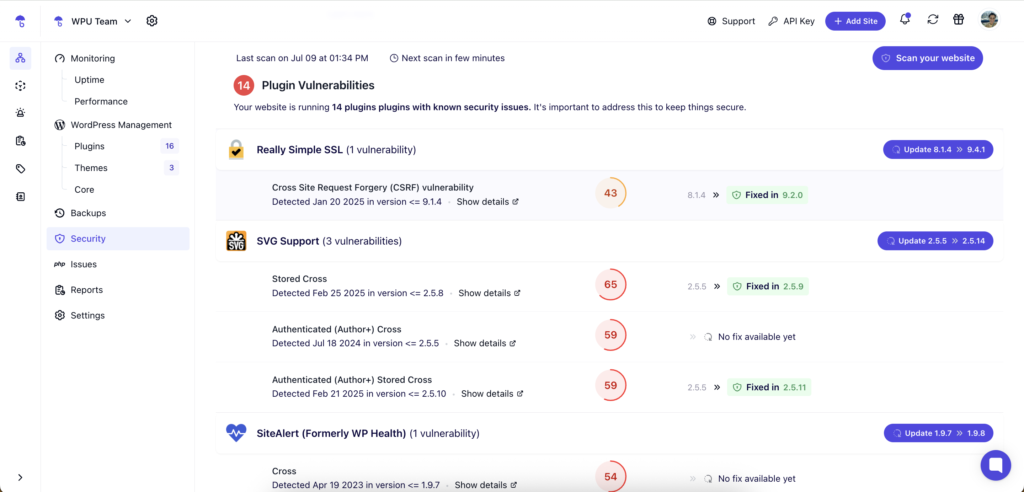
Task: Select Uptime under Monitoring
Action: click(89, 80)
